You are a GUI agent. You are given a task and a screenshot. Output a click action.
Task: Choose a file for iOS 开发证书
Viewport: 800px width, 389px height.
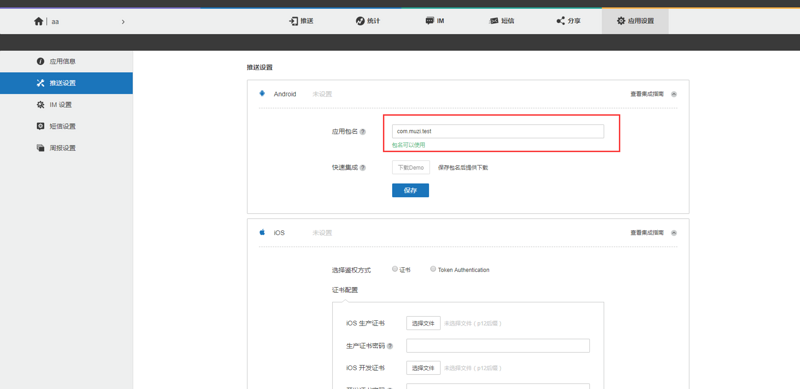point(423,368)
